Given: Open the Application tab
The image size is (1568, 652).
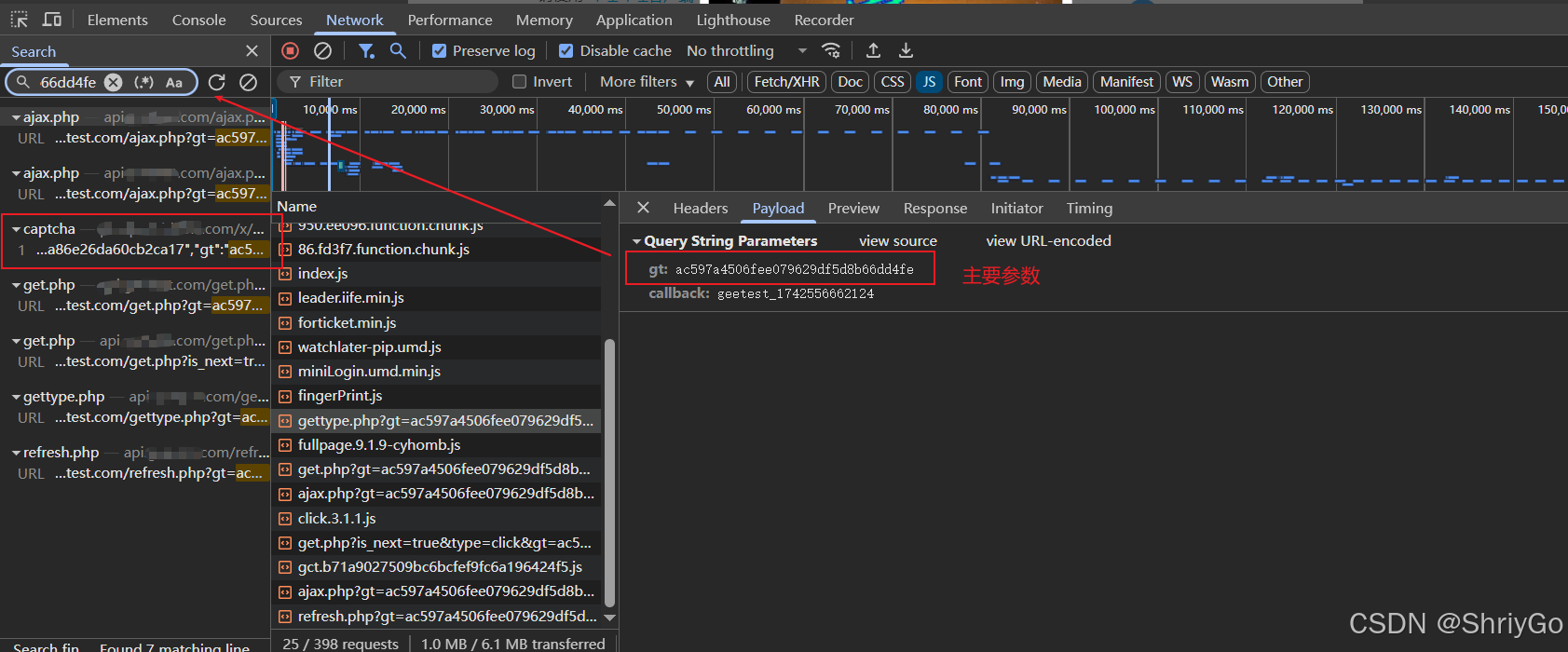Looking at the screenshot, I should (634, 20).
